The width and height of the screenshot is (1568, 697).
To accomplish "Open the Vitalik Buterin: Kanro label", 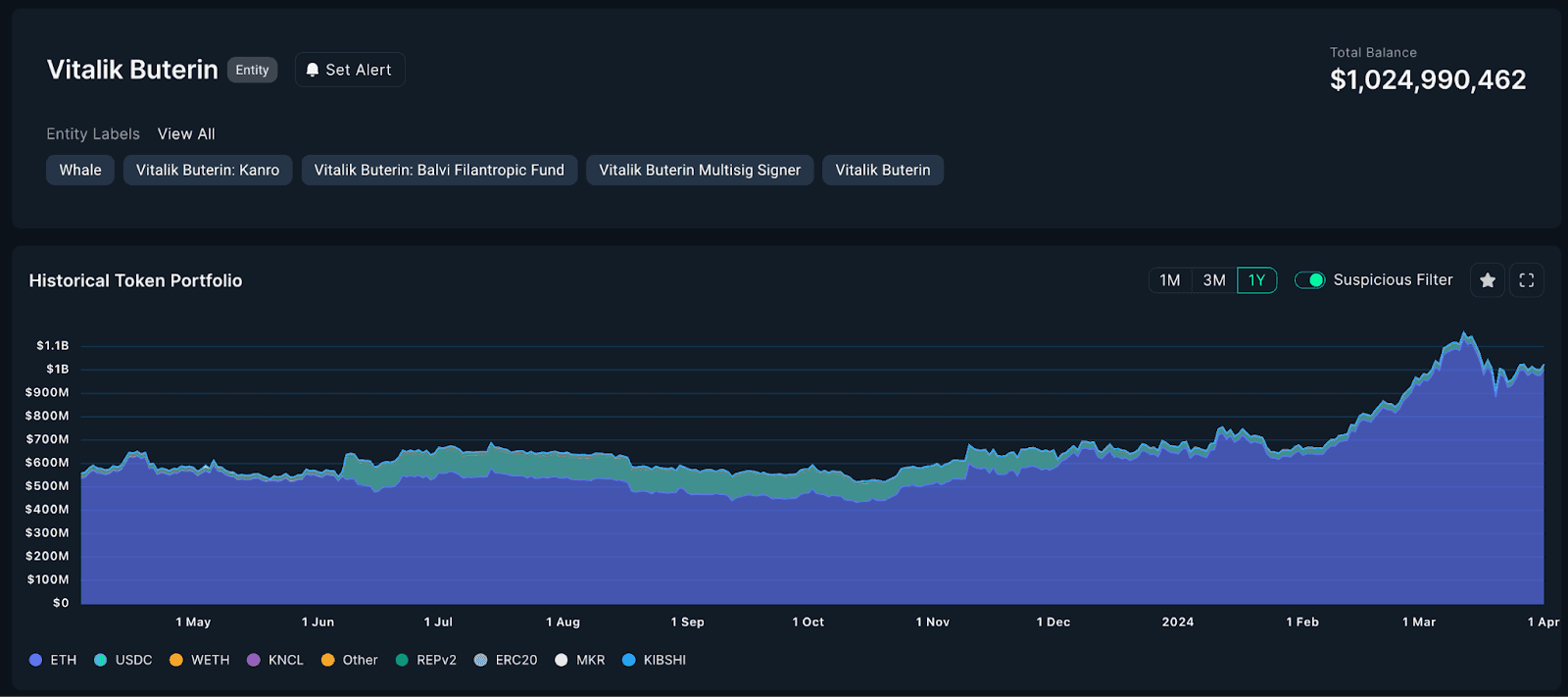I will point(208,171).
